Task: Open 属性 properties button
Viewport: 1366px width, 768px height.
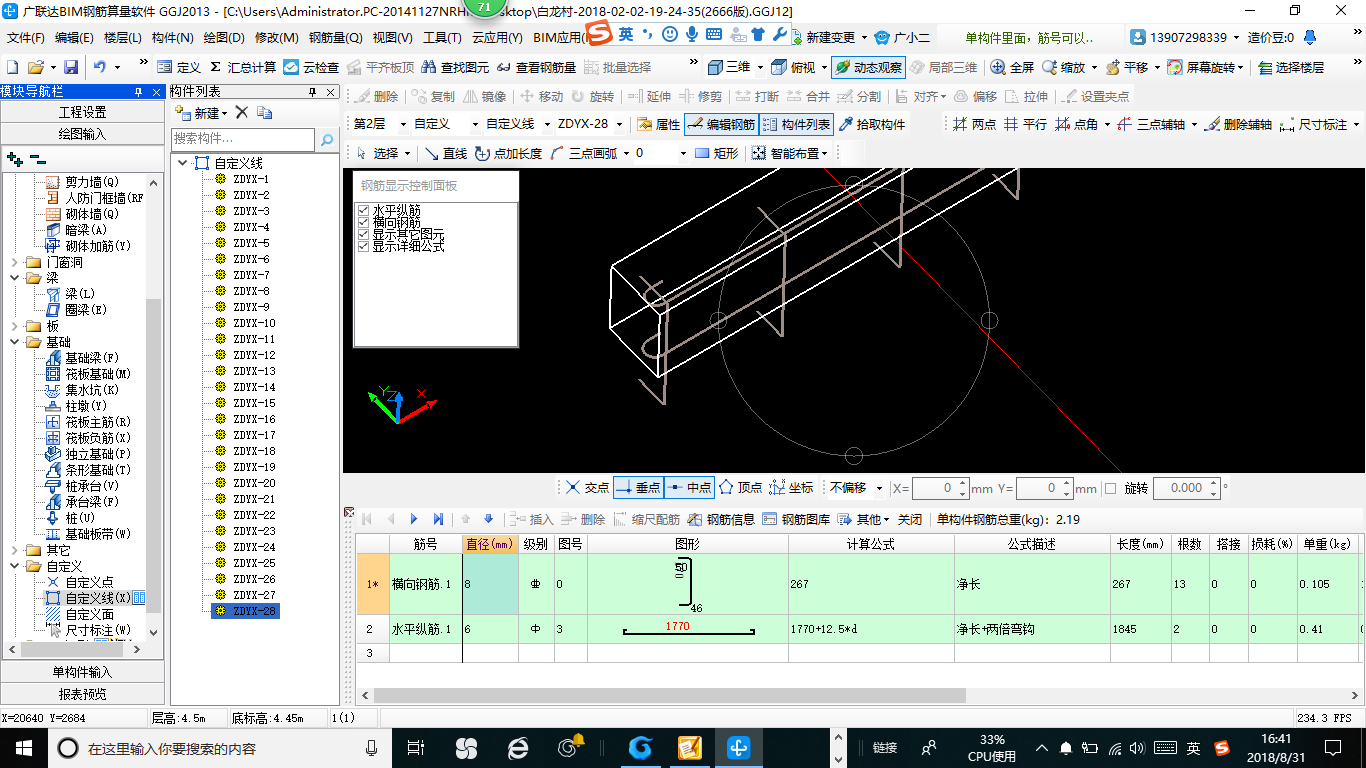Action: [659, 124]
